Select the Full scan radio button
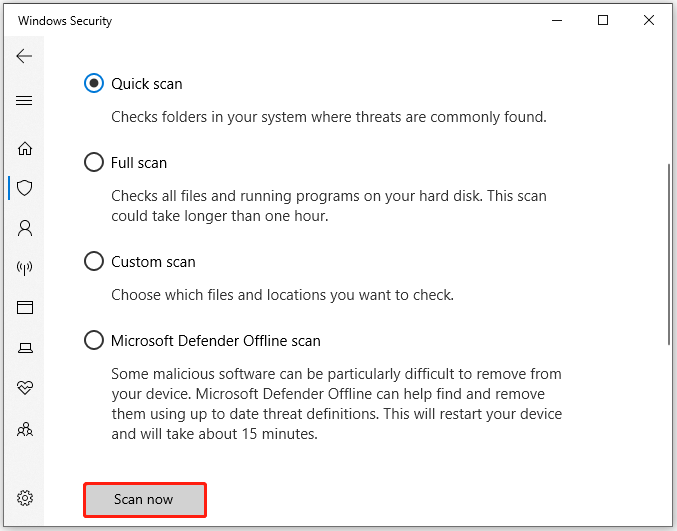Screen dimensions: 677x531 [x=94, y=162]
